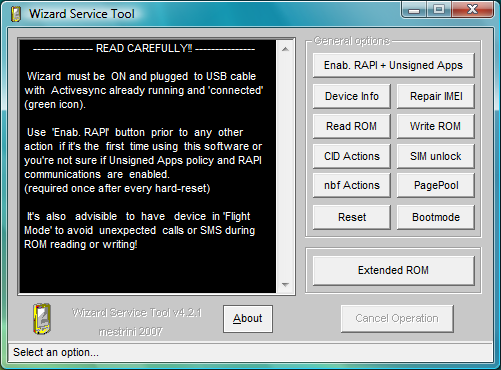
Task: Open the Extended ROM option
Action: (393, 270)
